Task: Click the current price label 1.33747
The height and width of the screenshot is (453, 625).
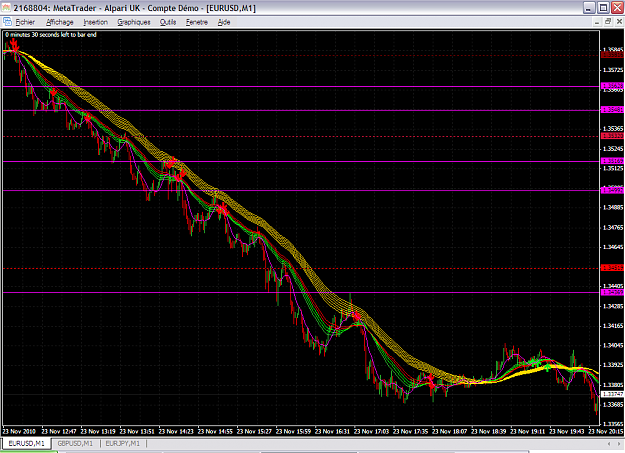Action: (612, 394)
